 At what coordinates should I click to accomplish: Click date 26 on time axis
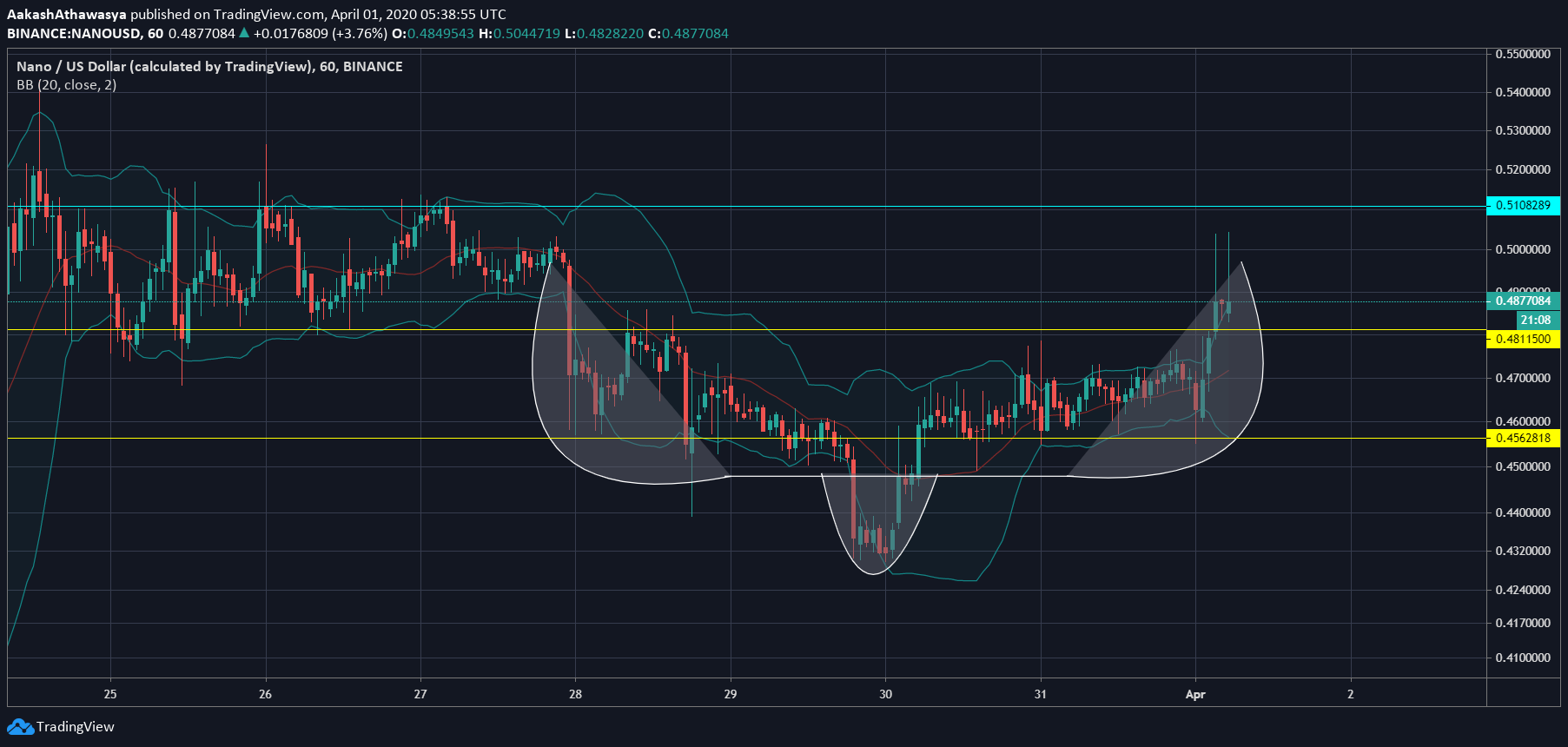[266, 694]
